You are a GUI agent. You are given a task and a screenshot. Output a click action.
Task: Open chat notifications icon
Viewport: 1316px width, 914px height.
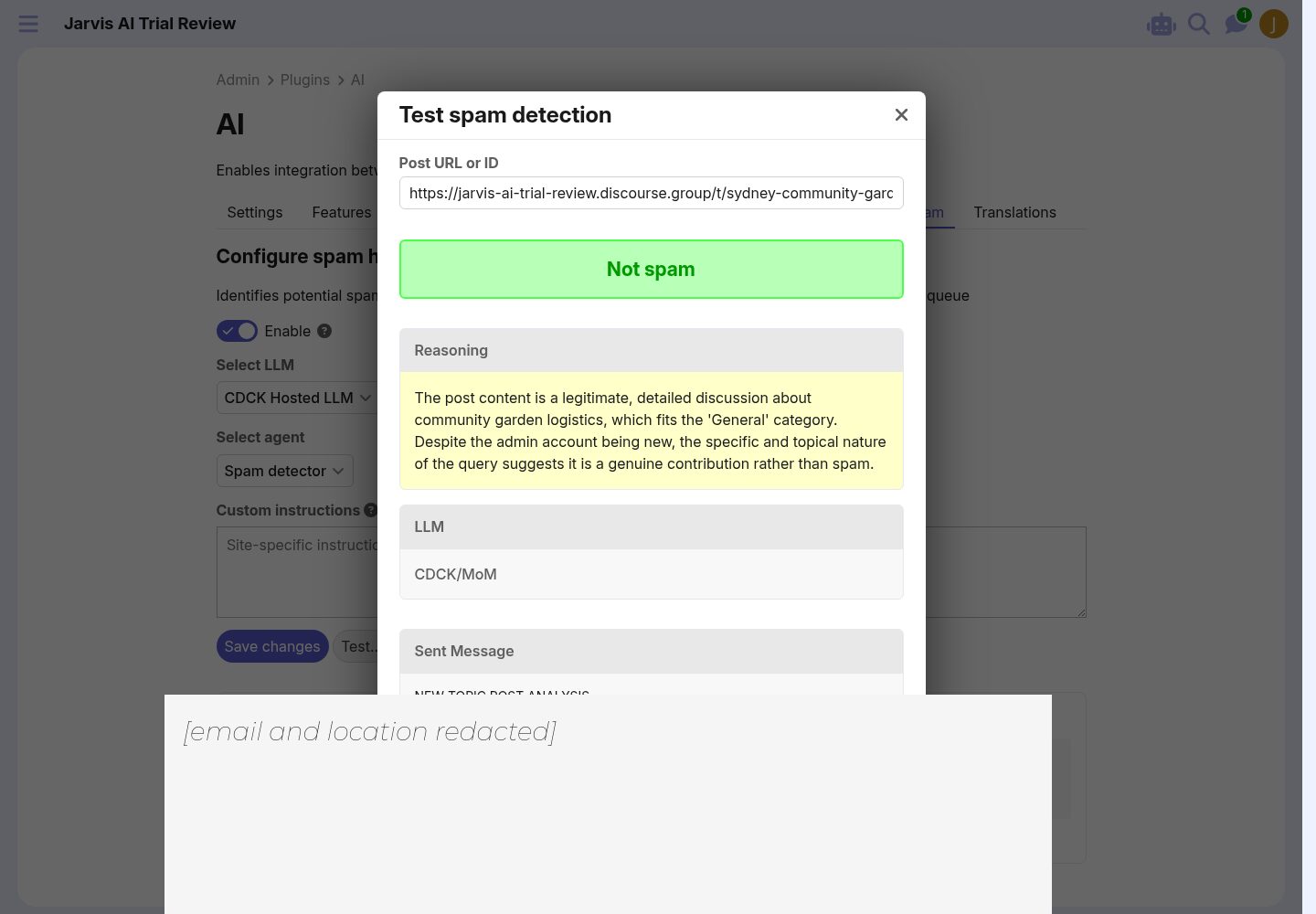tap(1236, 23)
